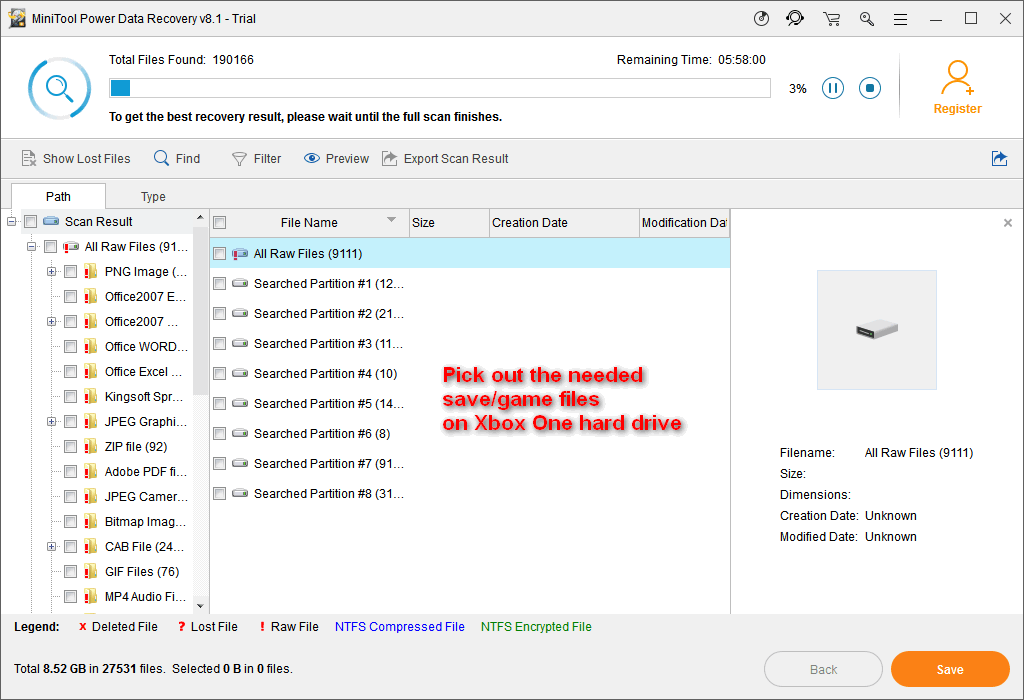This screenshot has width=1024, height=700.
Task: Close the preview panel with X
Action: [1007, 223]
